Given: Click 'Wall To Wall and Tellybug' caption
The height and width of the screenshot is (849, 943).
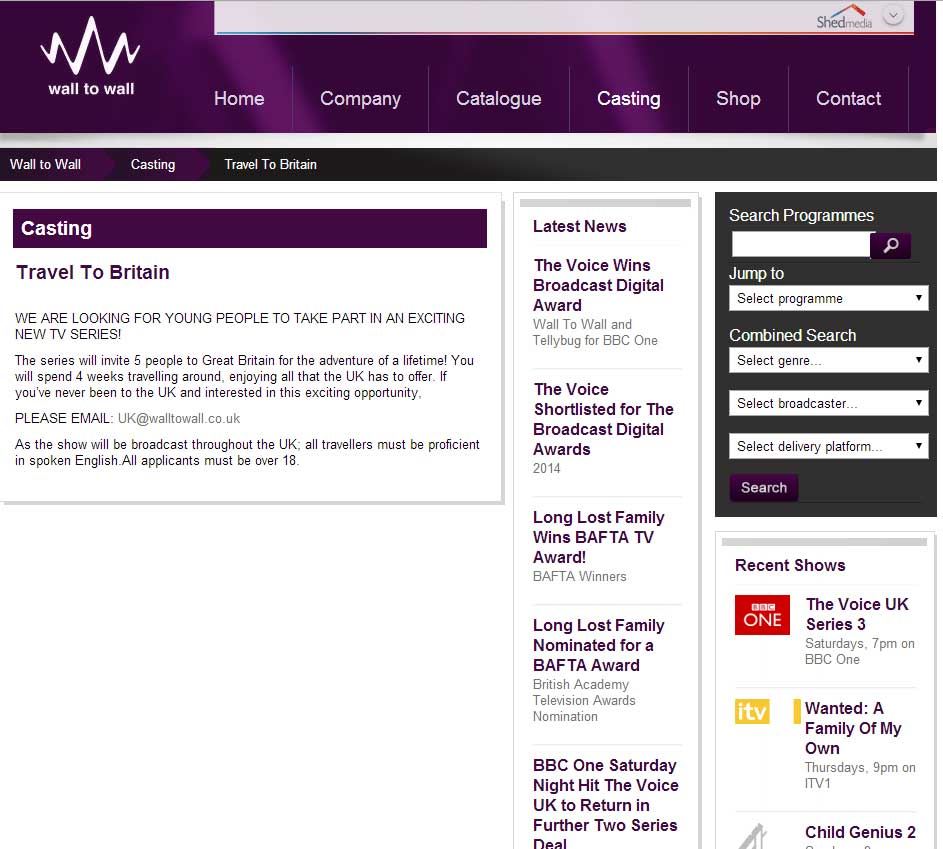Looking at the screenshot, I should [x=595, y=333].
